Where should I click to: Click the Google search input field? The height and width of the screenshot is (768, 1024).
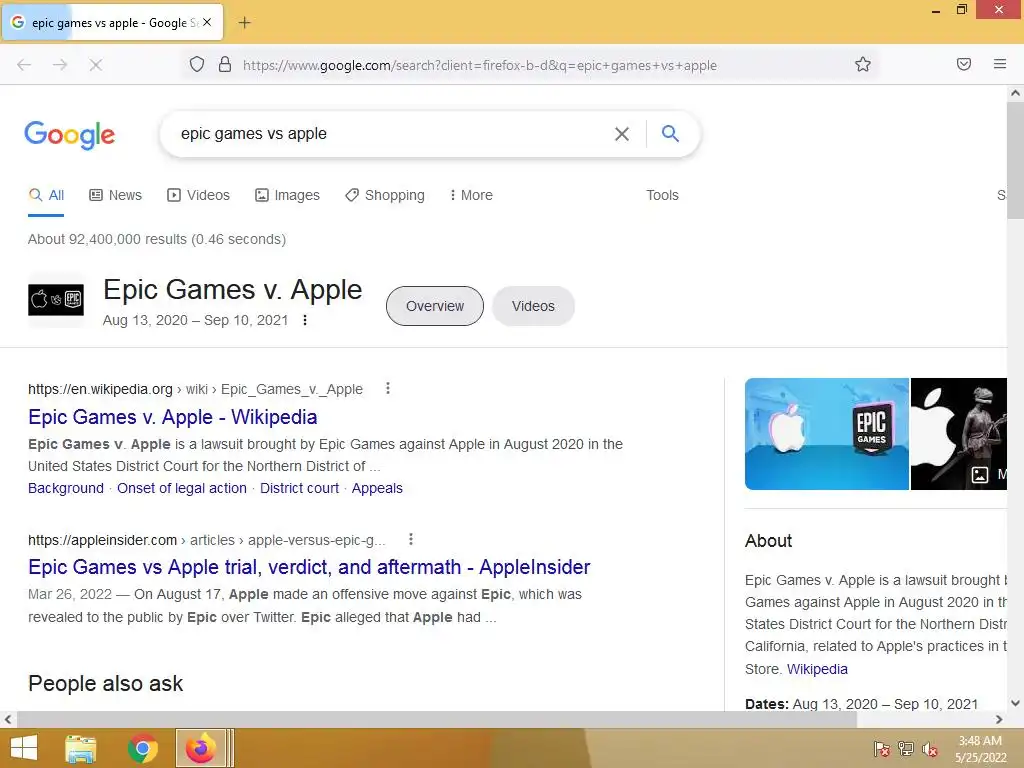click(392, 134)
